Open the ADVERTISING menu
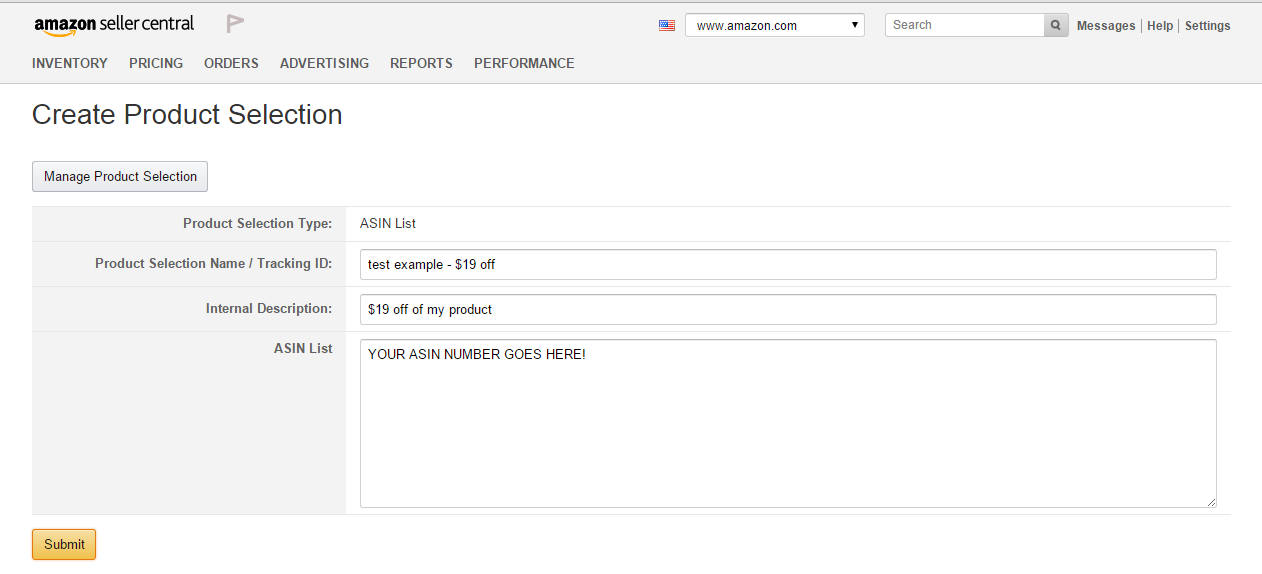The height and width of the screenshot is (574, 1262). pos(324,63)
